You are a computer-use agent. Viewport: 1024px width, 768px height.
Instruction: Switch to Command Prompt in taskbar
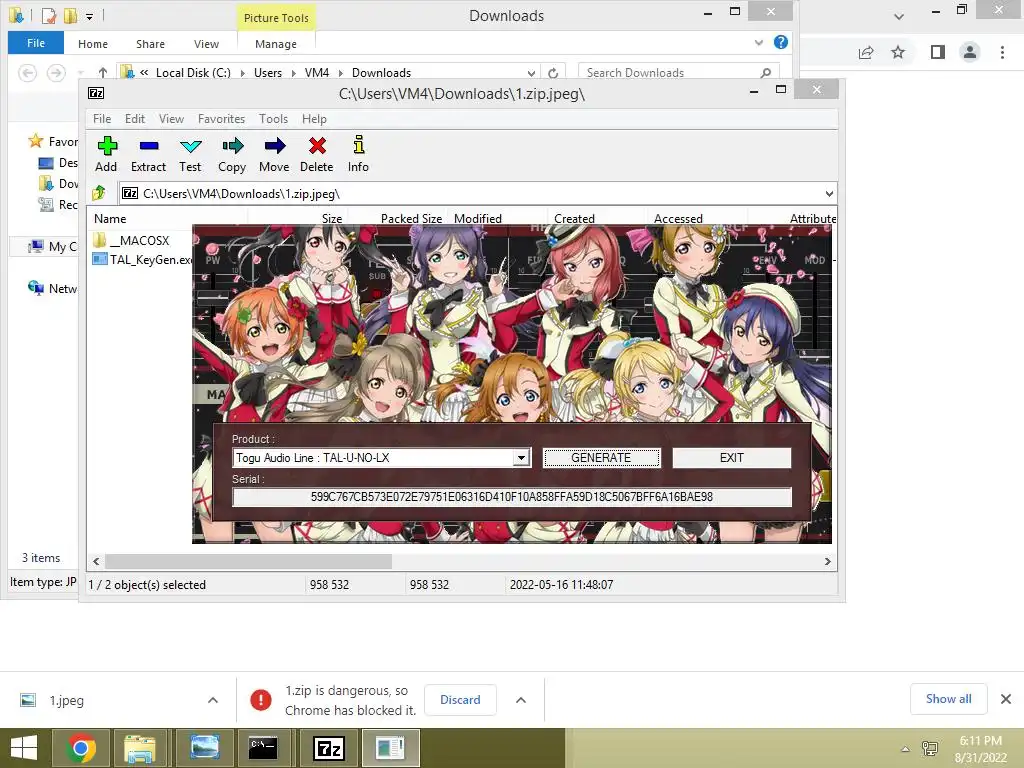264,748
